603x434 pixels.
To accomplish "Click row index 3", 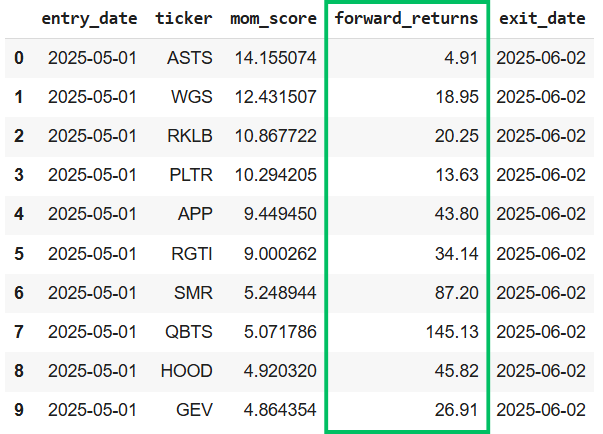I will 19,175.
